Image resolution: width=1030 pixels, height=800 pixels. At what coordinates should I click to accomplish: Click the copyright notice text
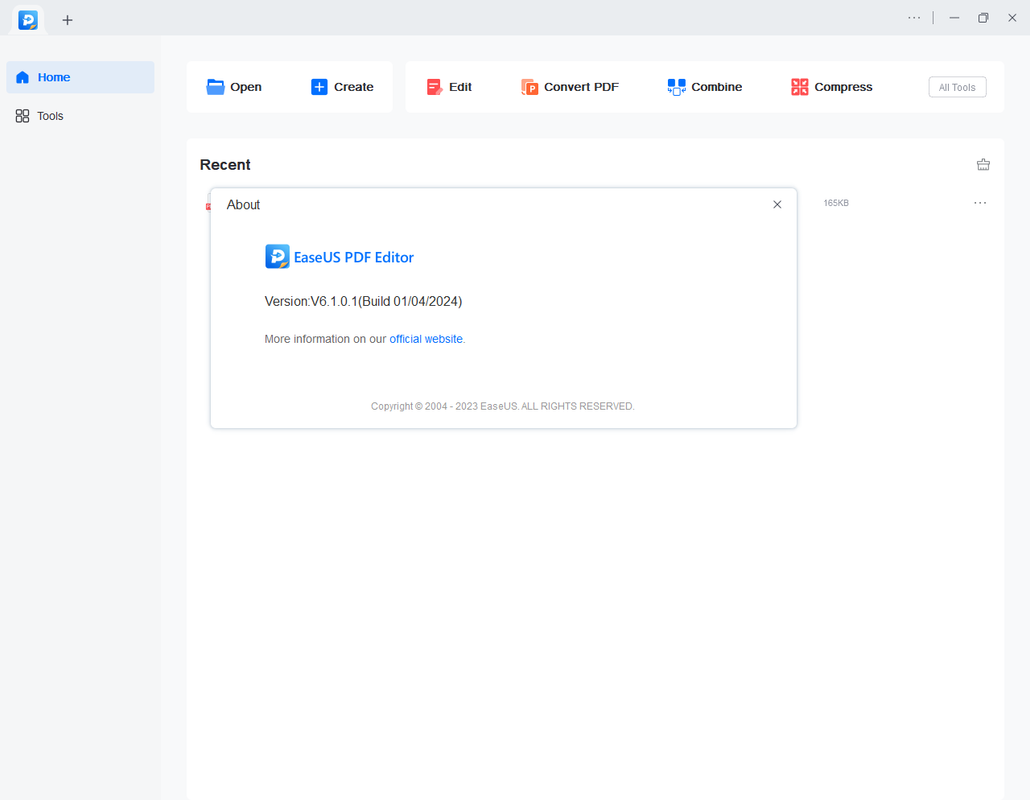pyautogui.click(x=503, y=407)
